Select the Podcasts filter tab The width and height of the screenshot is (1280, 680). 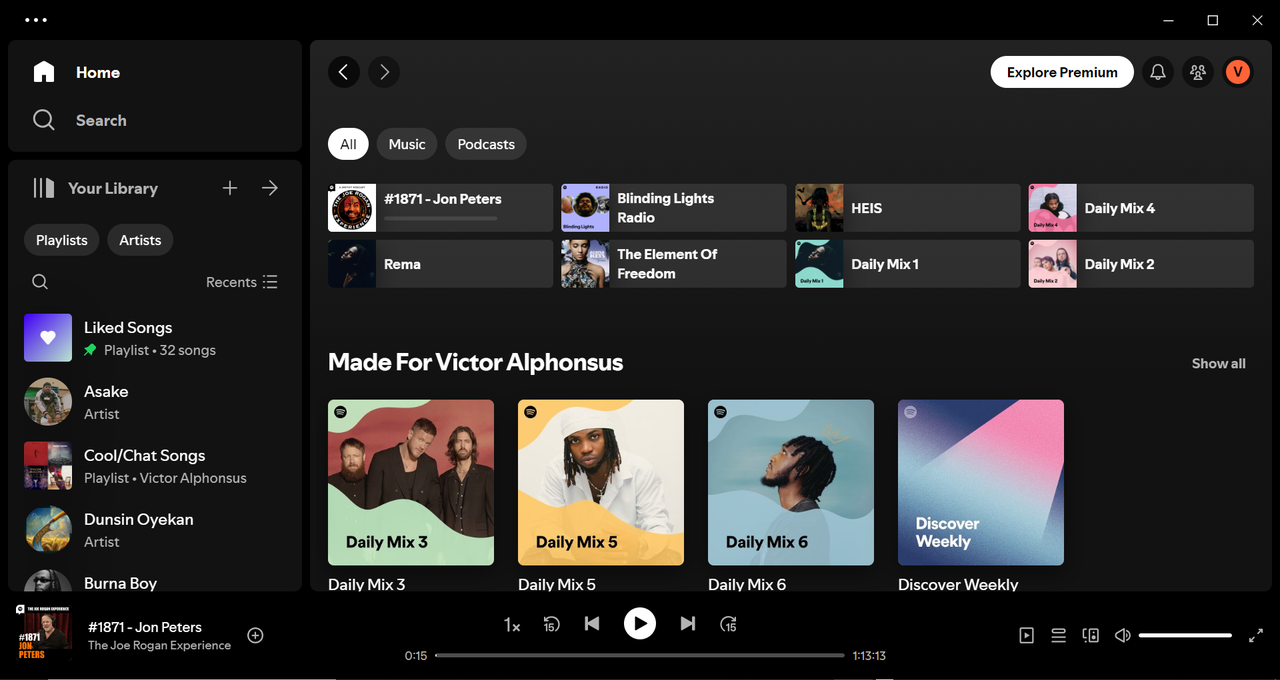[x=486, y=144]
